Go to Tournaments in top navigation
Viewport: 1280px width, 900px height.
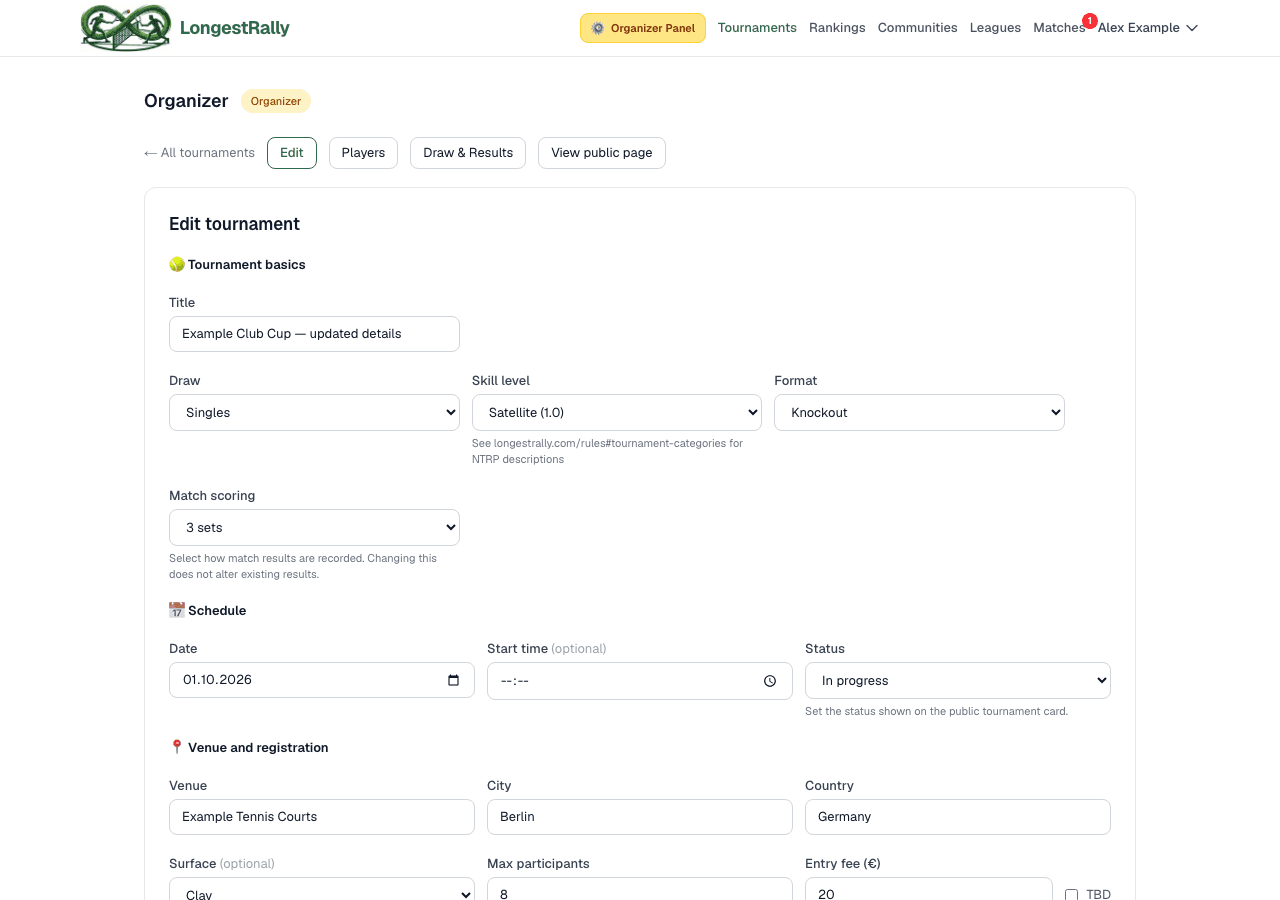(x=757, y=28)
